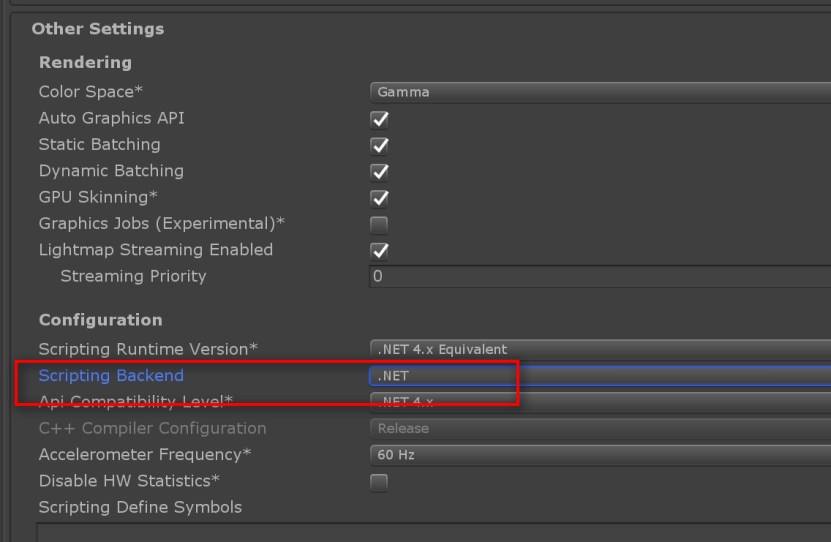Image resolution: width=831 pixels, height=542 pixels.
Task: Disable the Static Batching checkbox
Action: tap(379, 146)
